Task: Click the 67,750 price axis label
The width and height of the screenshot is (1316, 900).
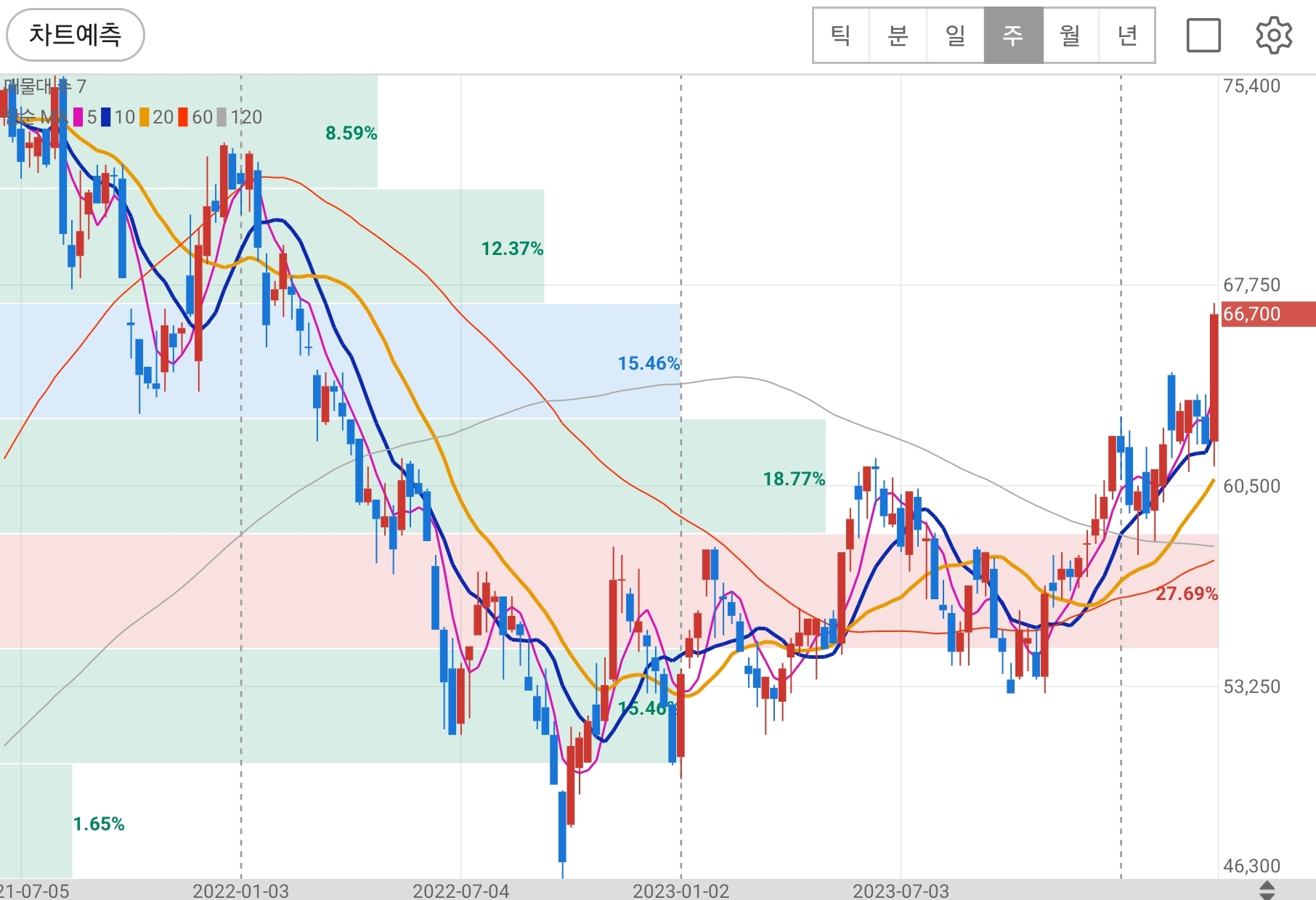Action: pyautogui.click(x=1251, y=285)
